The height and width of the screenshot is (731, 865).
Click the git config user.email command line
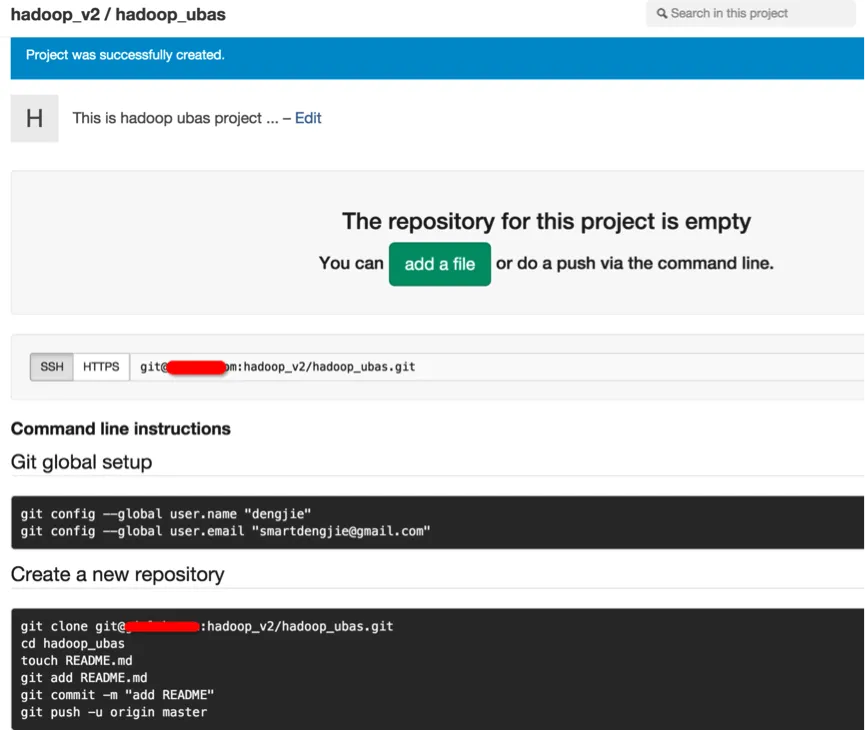(x=225, y=531)
